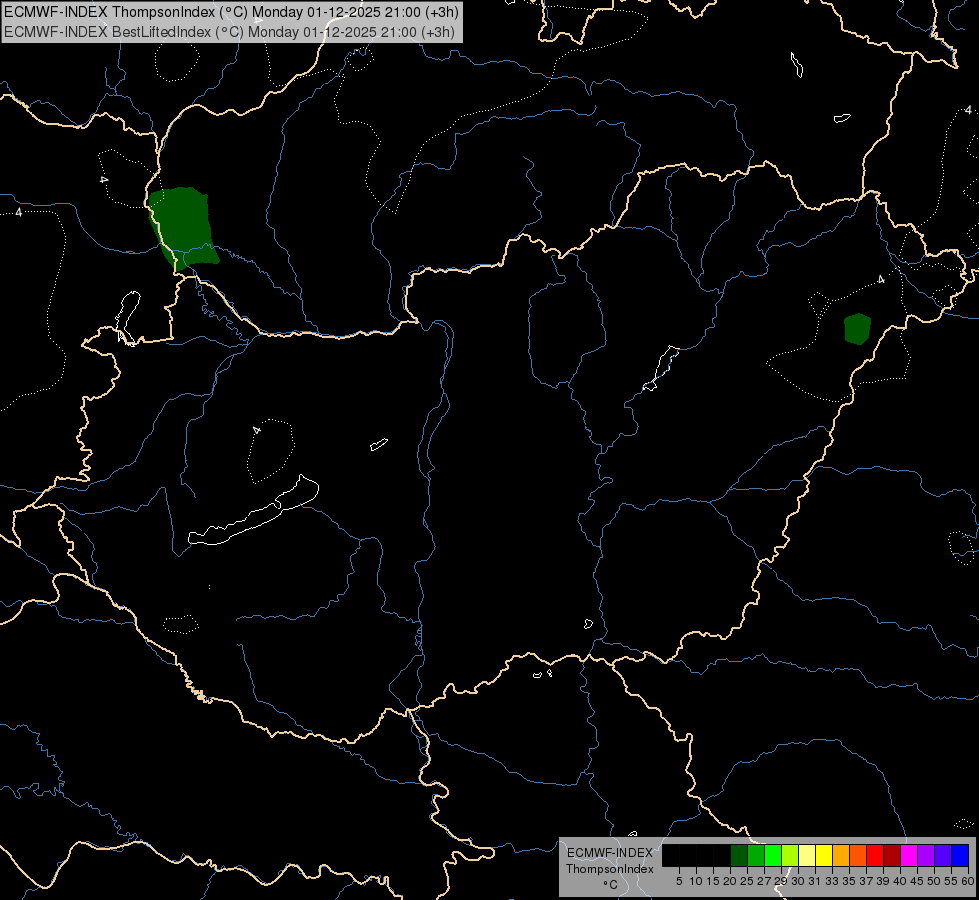Pick the pale yellow 30-31 legend swatch
This screenshot has height=900, width=979.
(807, 855)
